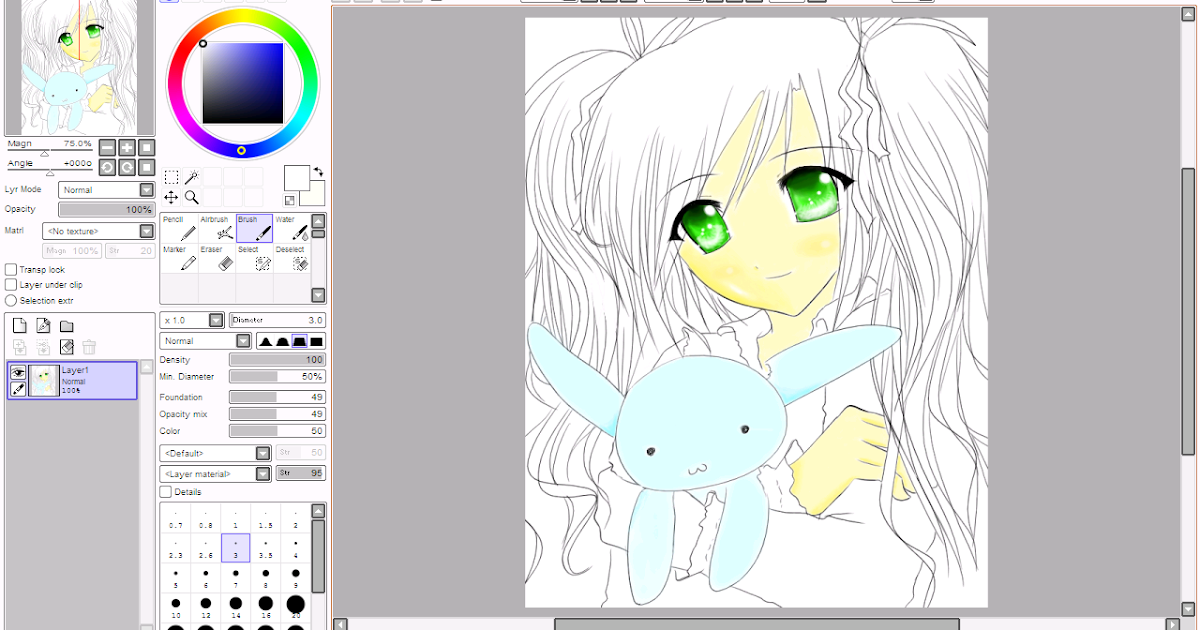Viewport: 1200px width, 630px height.
Task: Select the Marker tool
Action: click(x=179, y=259)
